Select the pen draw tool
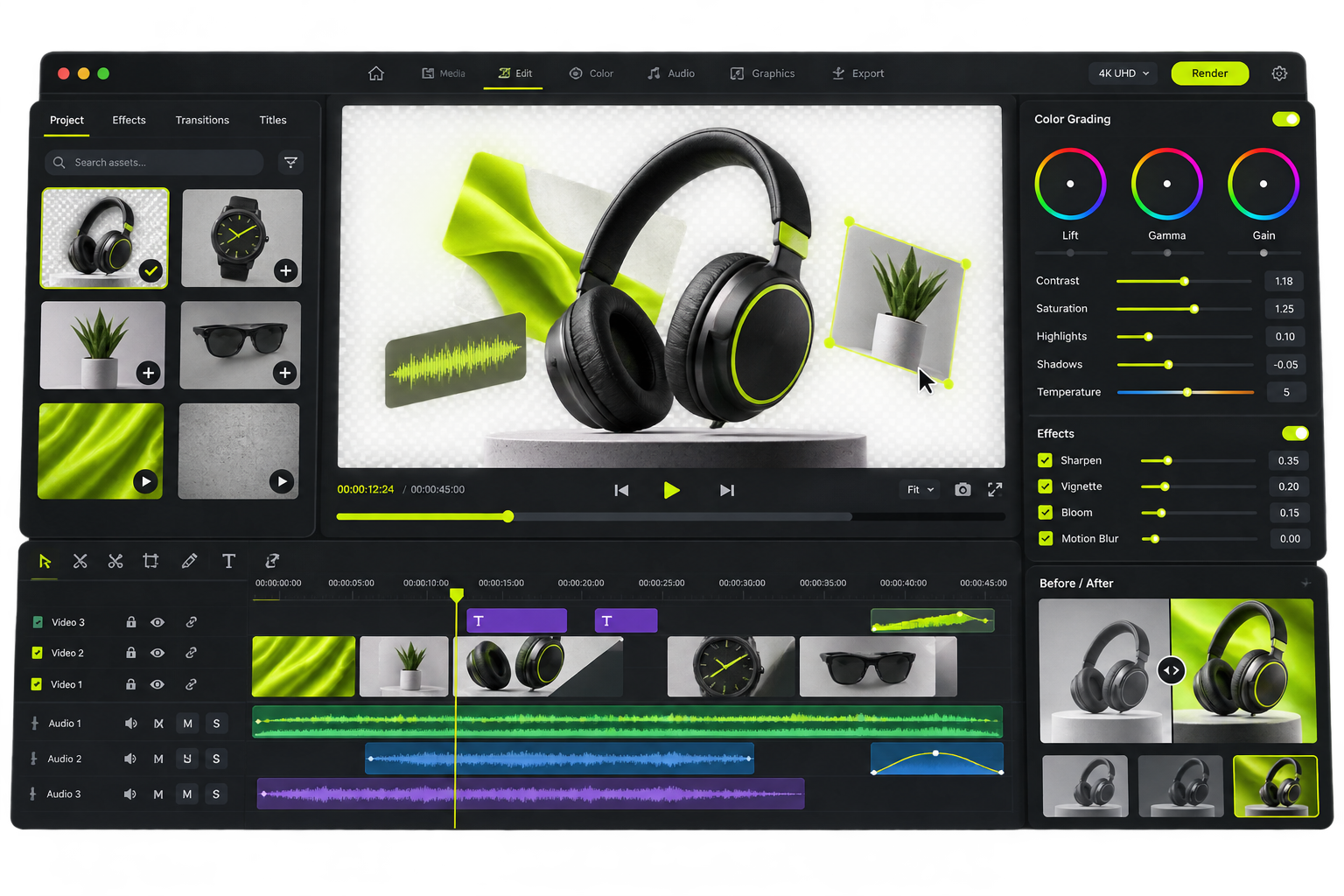This screenshot has width=1344, height=896. [189, 561]
